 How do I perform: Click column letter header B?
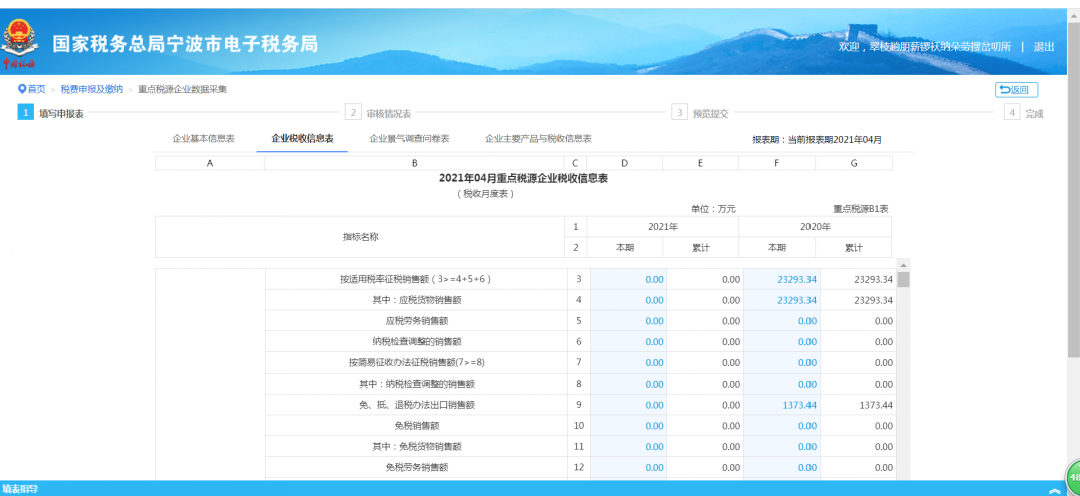coord(414,163)
